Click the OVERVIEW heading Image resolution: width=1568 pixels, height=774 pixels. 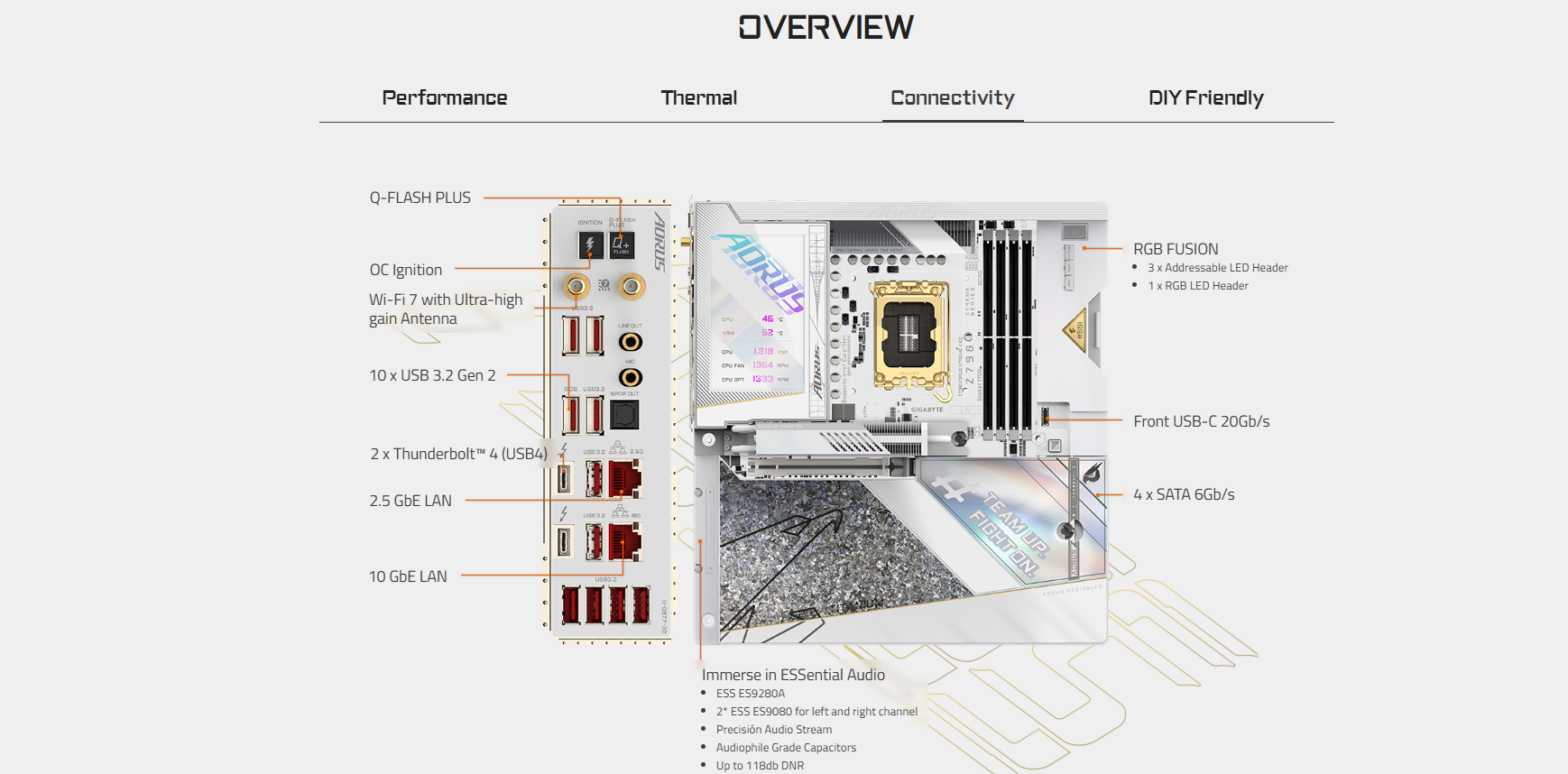click(x=826, y=27)
